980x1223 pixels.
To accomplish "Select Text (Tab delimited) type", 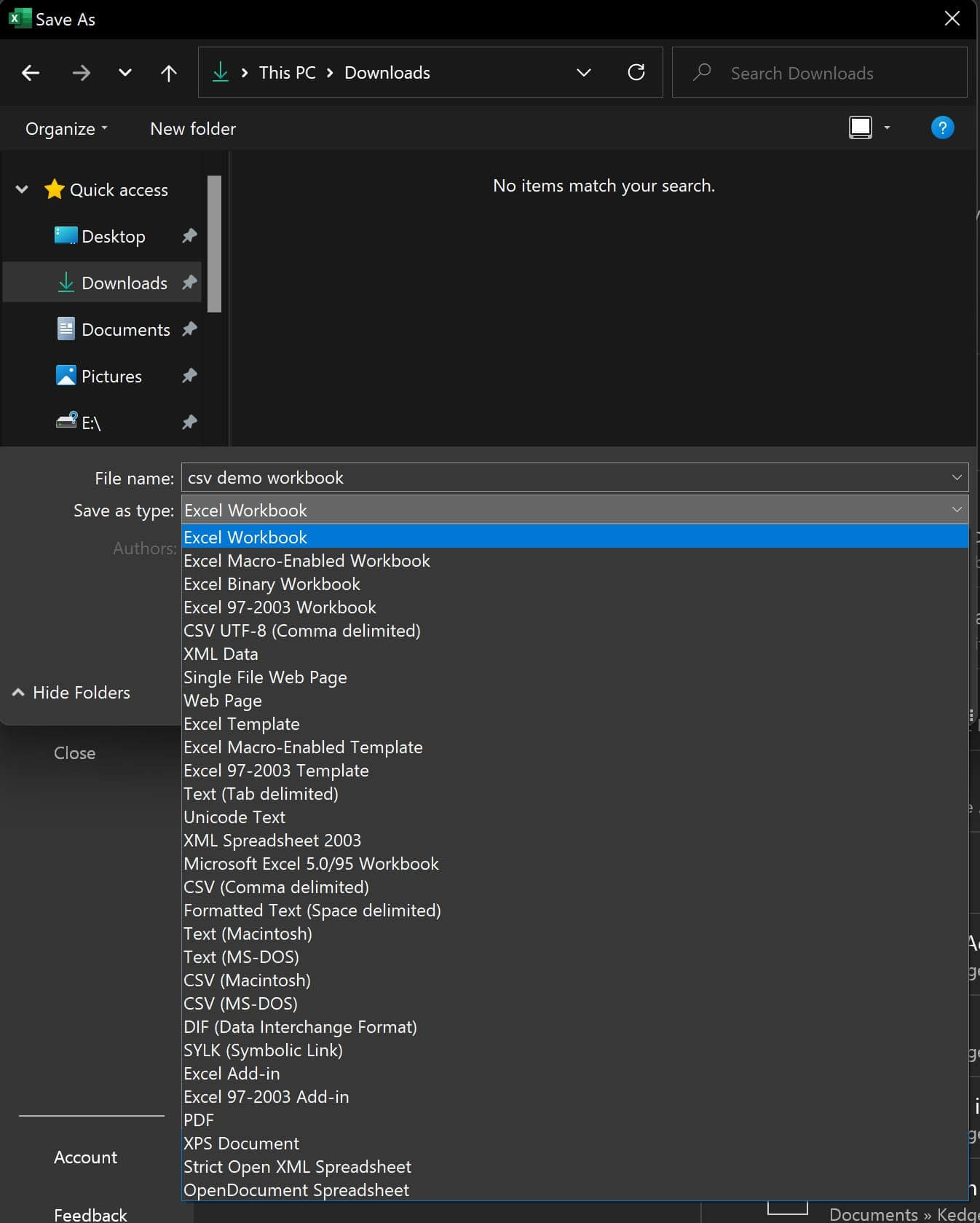I will [574, 794].
